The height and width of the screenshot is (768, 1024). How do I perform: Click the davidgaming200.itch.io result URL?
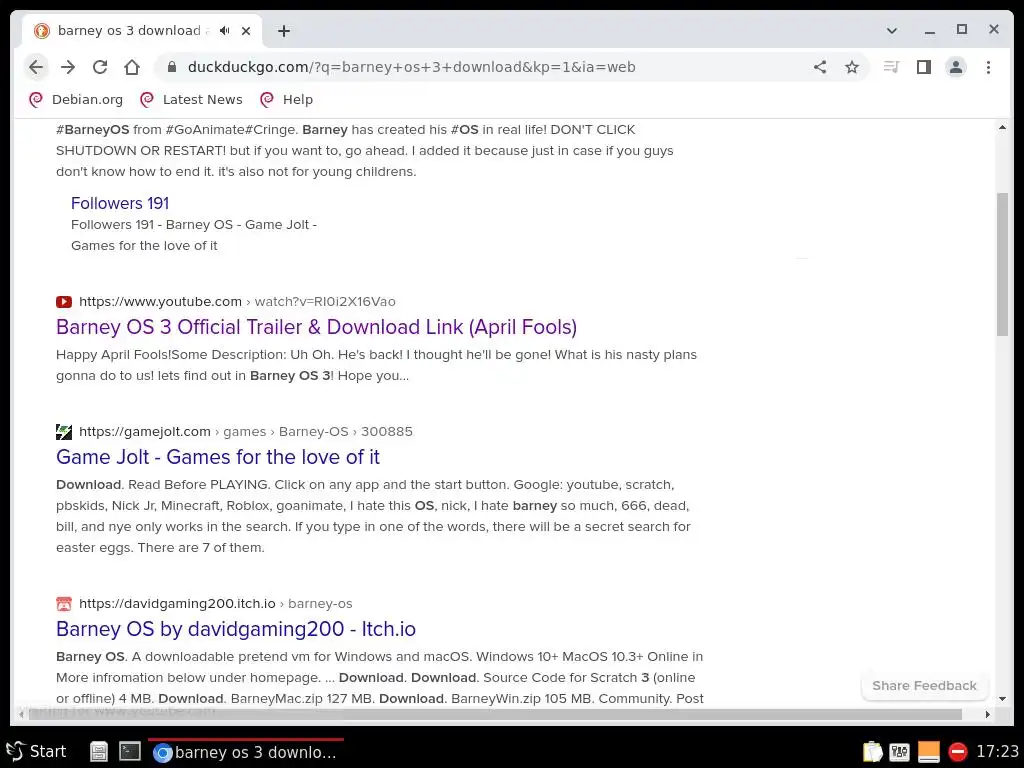point(216,603)
